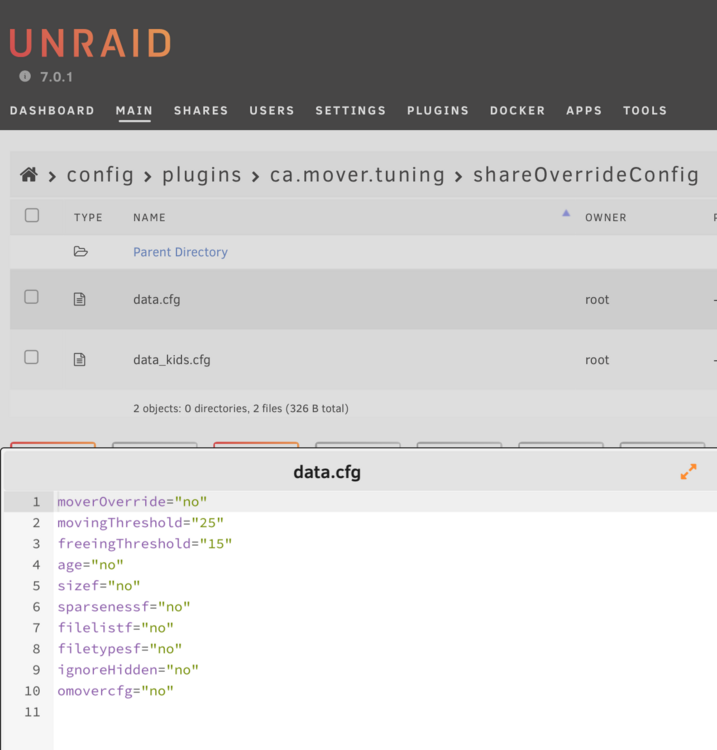Place cursor on filelistf="no" line

115,628
